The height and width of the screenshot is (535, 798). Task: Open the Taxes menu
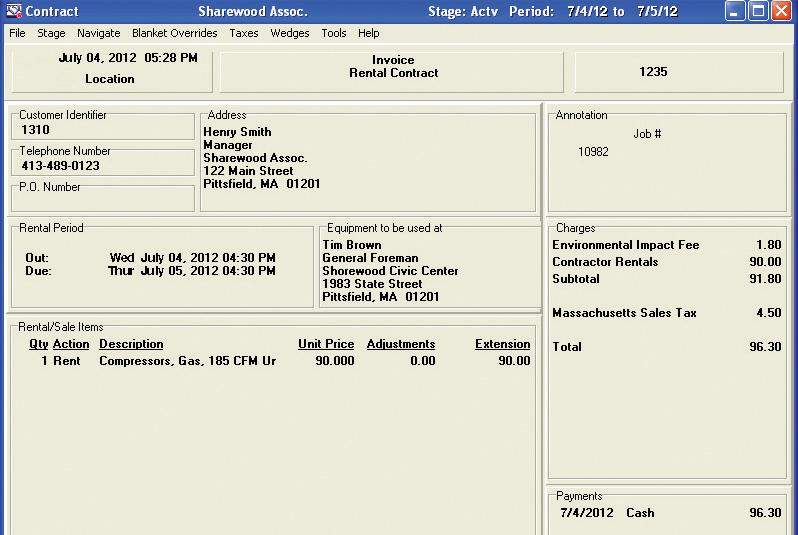(244, 33)
